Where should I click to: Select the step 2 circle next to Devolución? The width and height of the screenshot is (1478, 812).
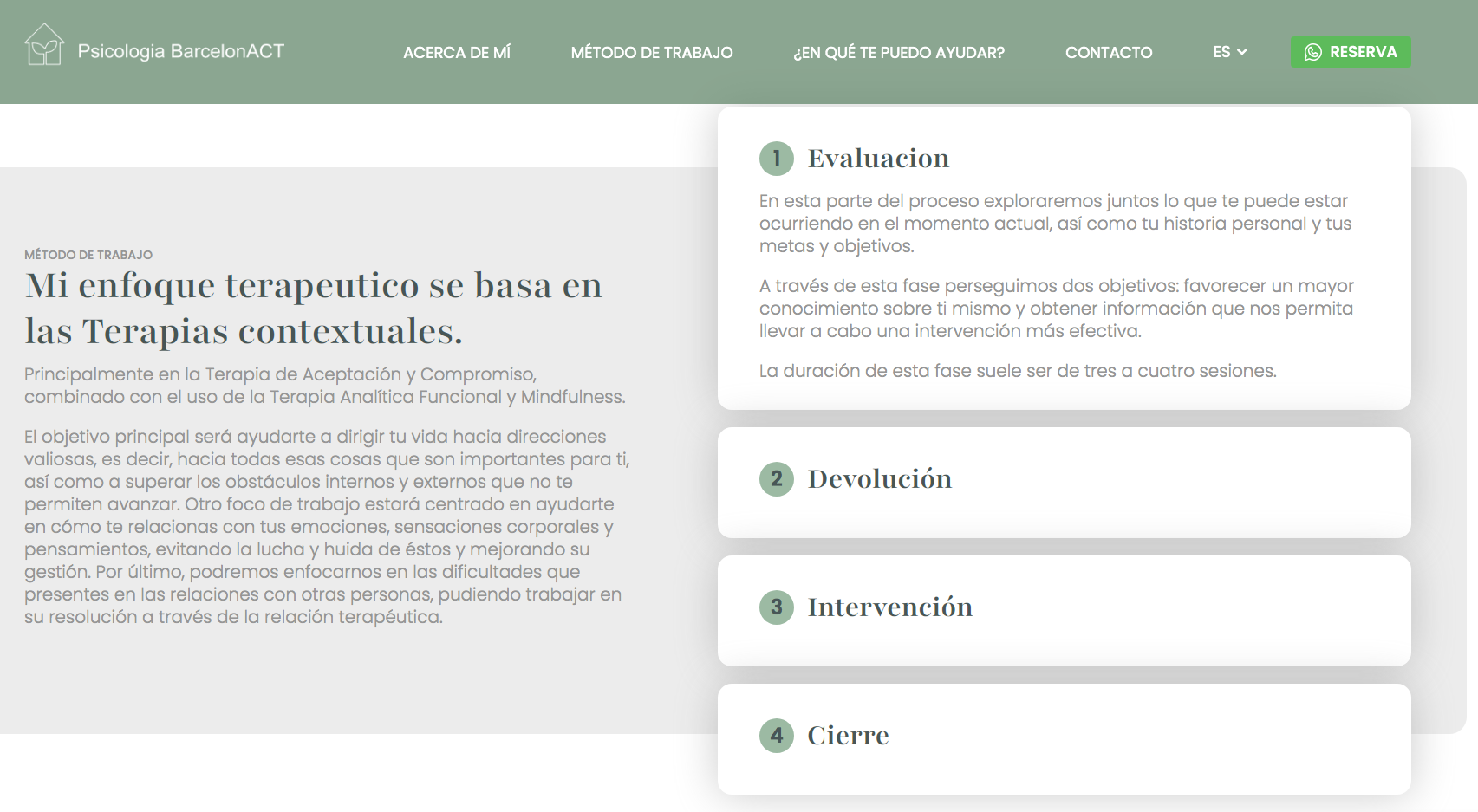[x=777, y=478]
